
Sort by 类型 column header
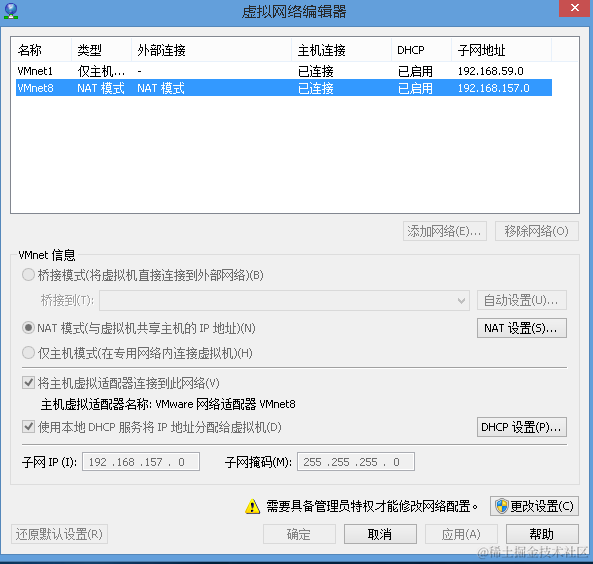point(101,50)
